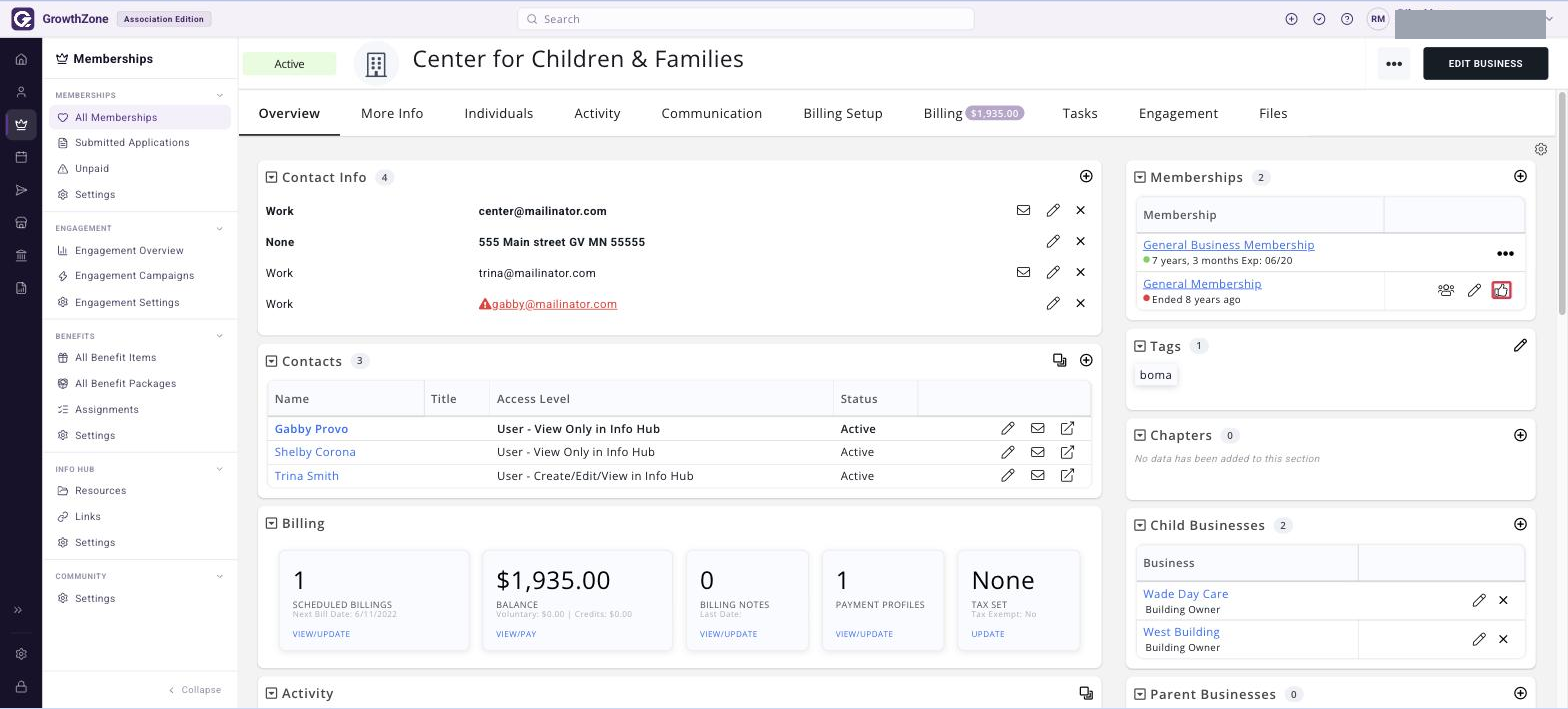Open the people icon for General Membership
This screenshot has height=709, width=1568.
click(x=1446, y=290)
